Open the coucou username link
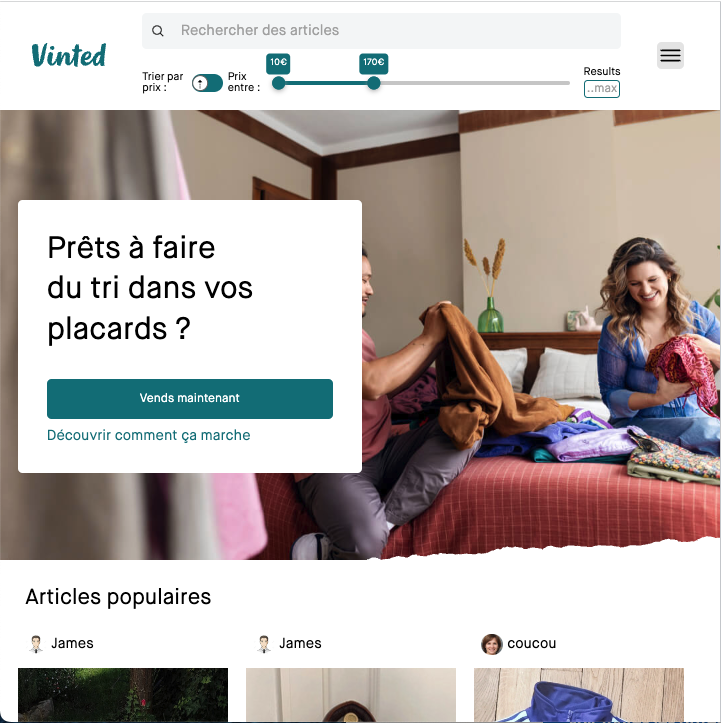 532,643
